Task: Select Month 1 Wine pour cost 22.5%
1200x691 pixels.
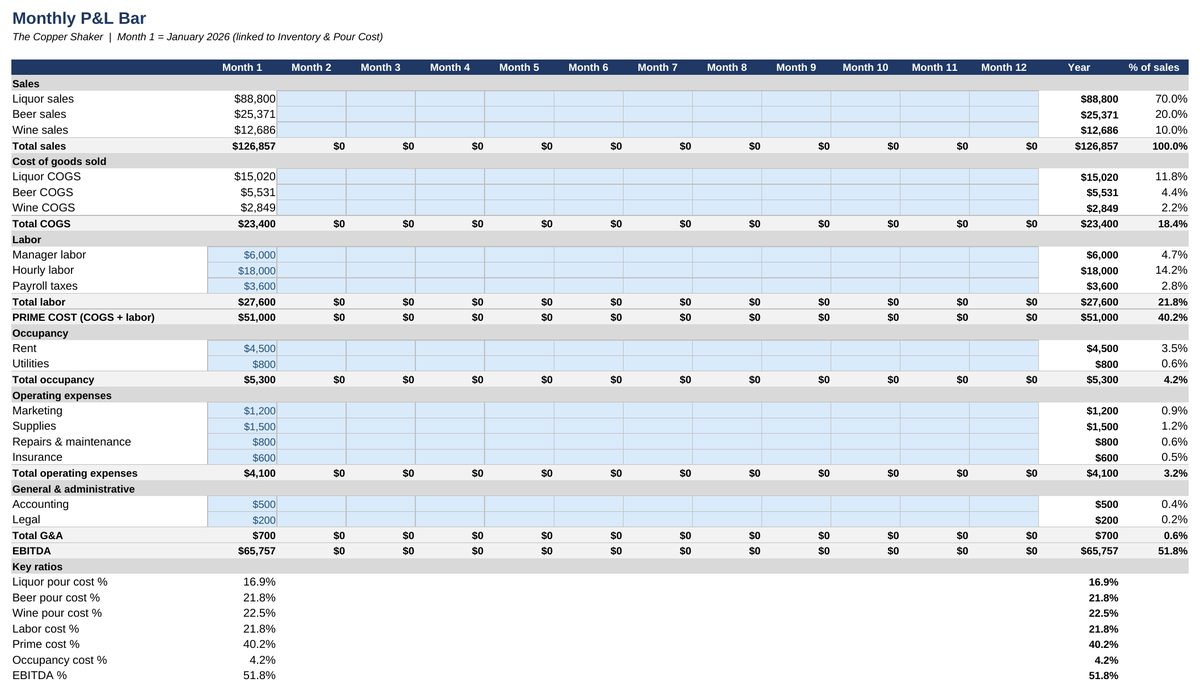Action: [x=242, y=613]
